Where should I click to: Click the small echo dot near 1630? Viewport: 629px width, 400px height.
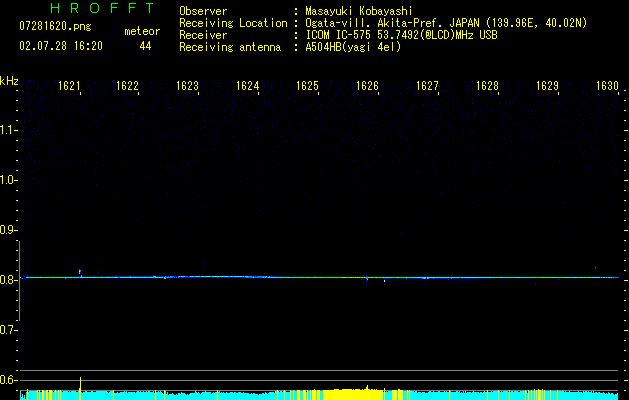[x=595, y=267]
